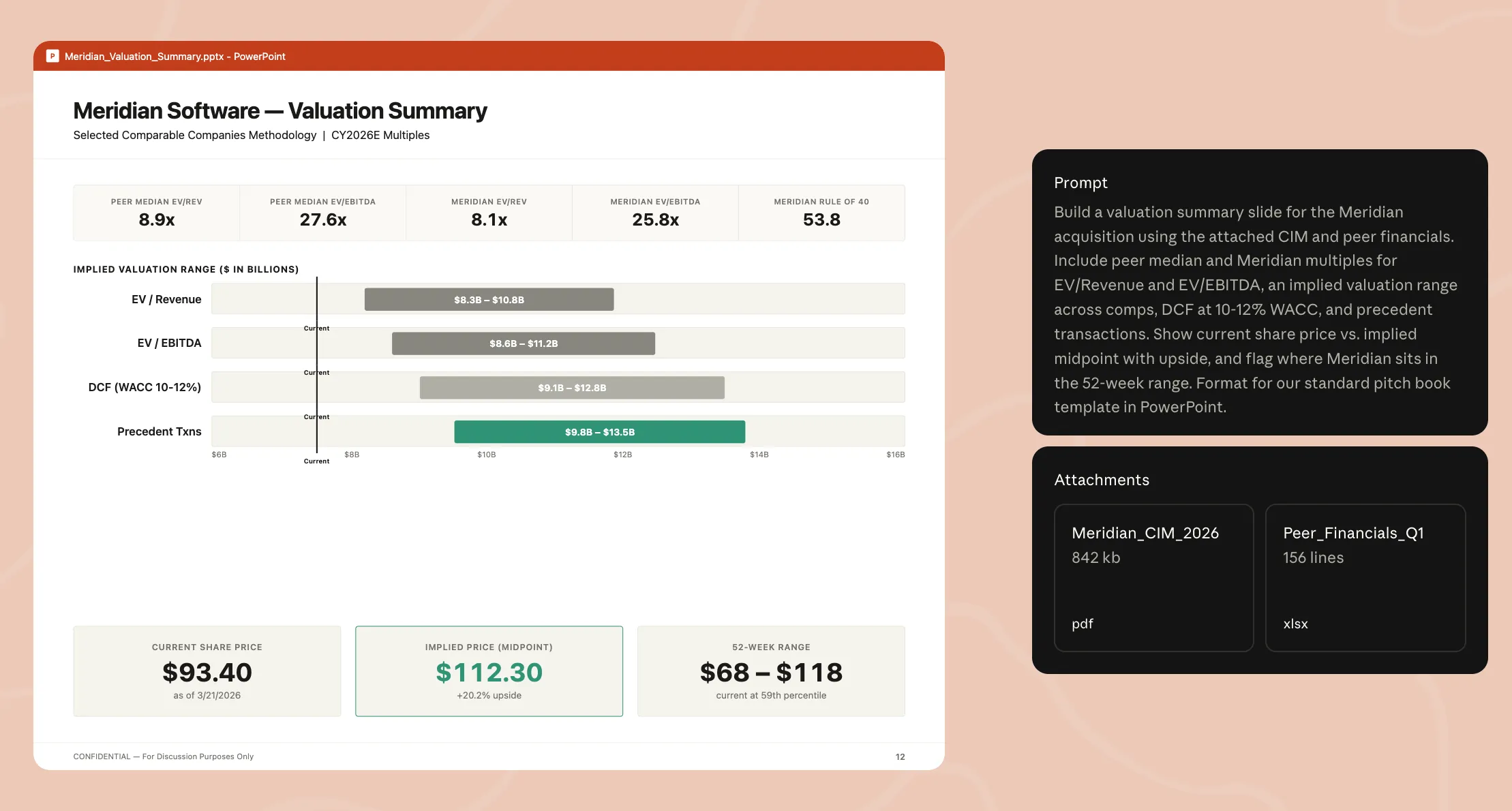Viewport: 1512px width, 811px height.
Task: Select the $112.30 implied price value
Action: click(x=489, y=673)
